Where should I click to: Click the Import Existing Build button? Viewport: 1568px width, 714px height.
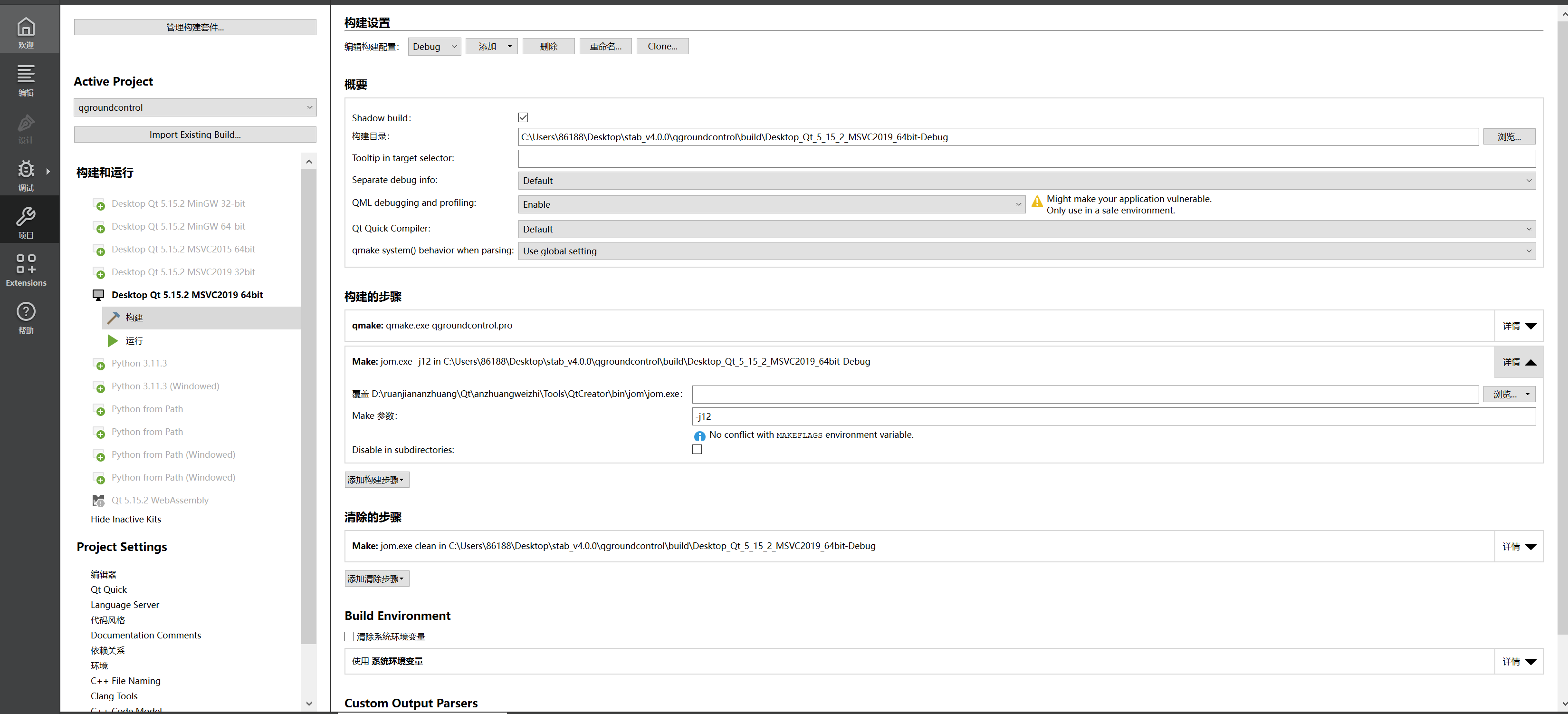(195, 135)
